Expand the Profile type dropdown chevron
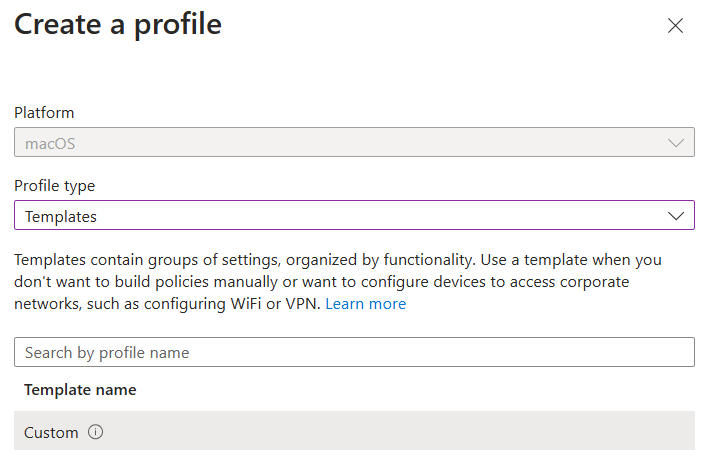The width and height of the screenshot is (712, 460). pyautogui.click(x=675, y=216)
